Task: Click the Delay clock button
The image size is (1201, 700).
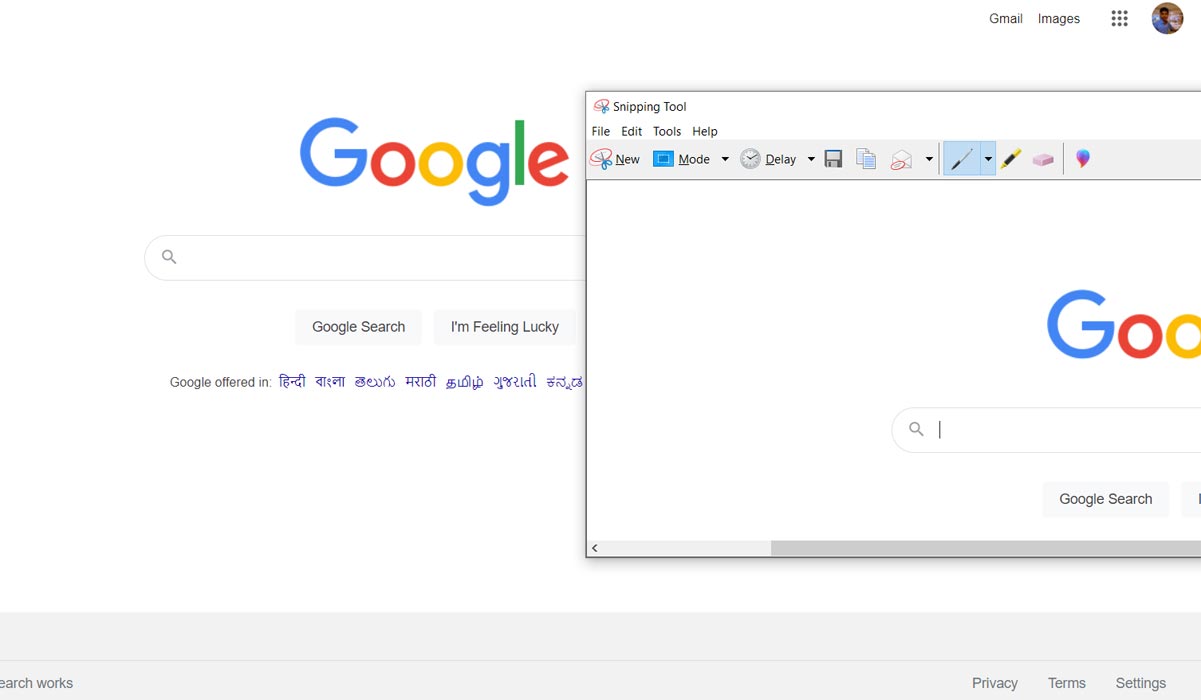Action: [x=768, y=159]
